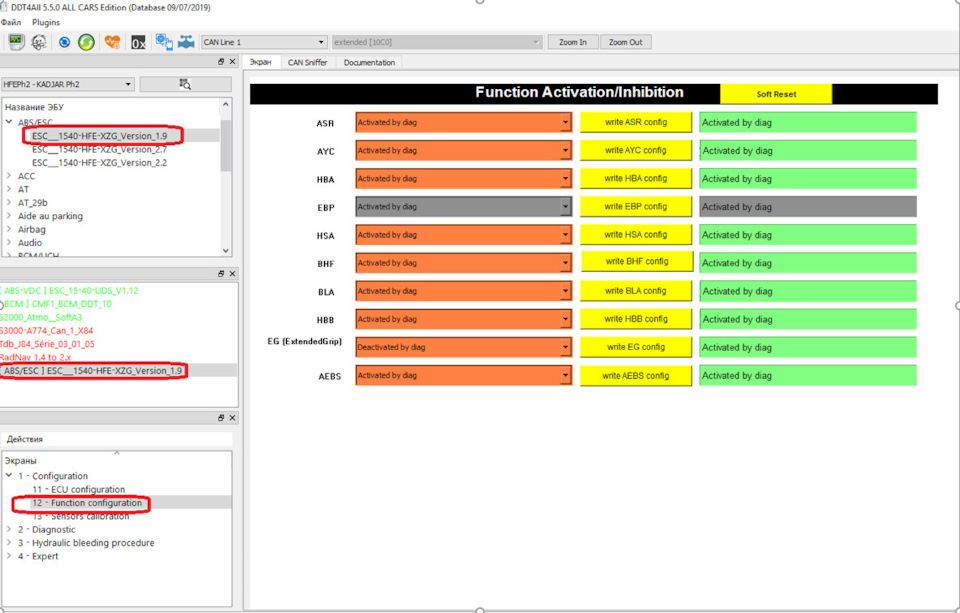
Task: Close the detected ECUs panel
Action: tap(232, 274)
